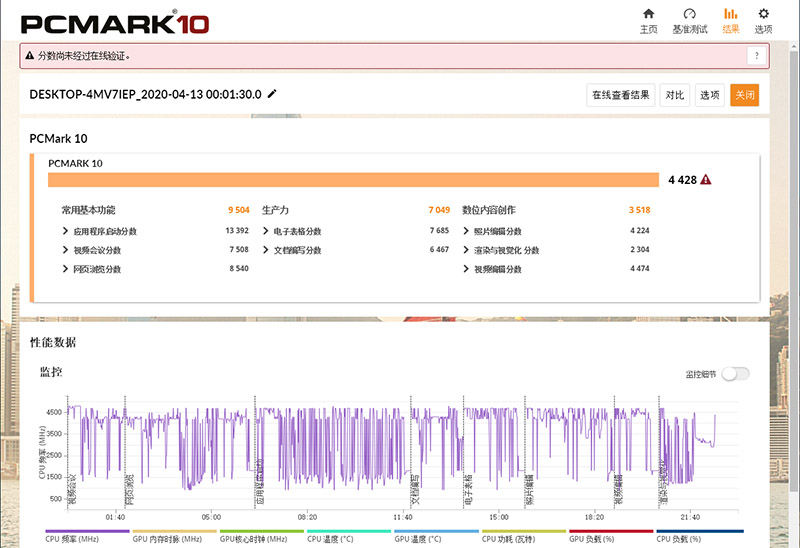Click the orange 关闭 button

point(744,95)
